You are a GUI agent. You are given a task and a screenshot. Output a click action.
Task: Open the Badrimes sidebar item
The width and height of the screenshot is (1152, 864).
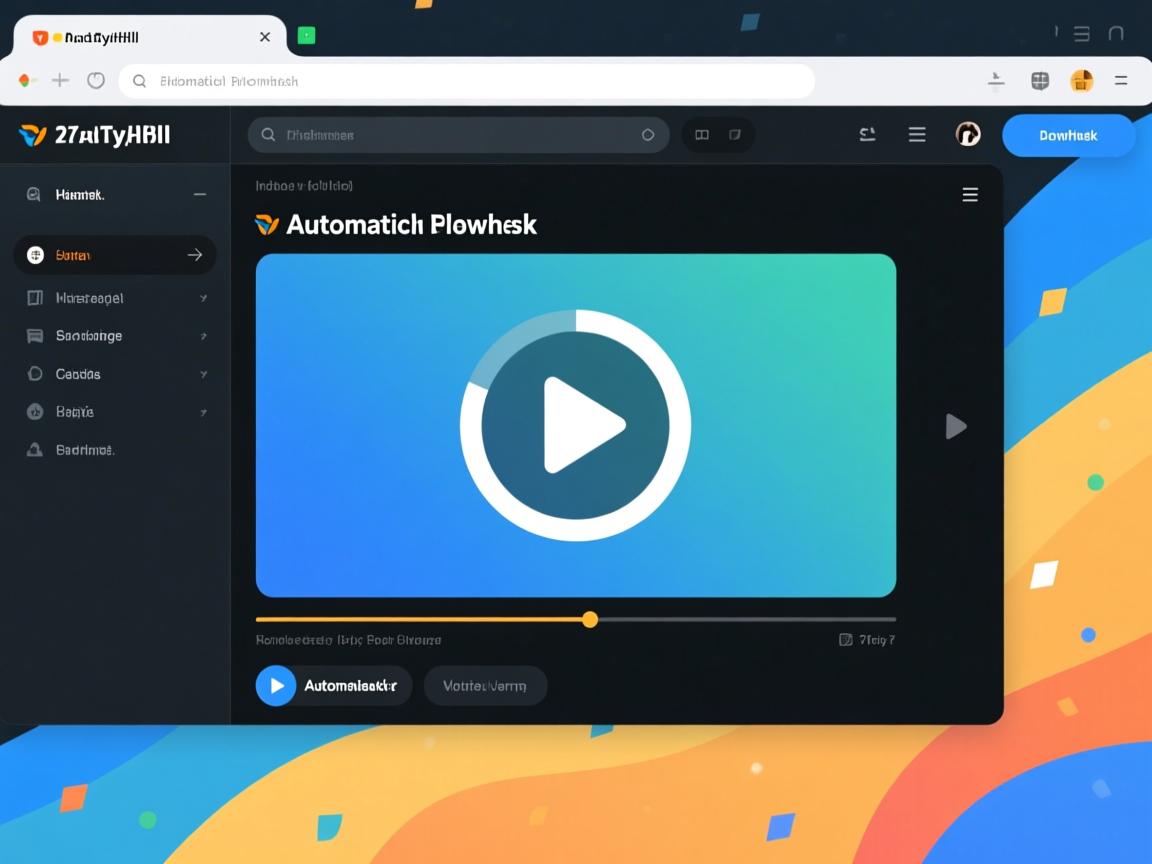(84, 450)
